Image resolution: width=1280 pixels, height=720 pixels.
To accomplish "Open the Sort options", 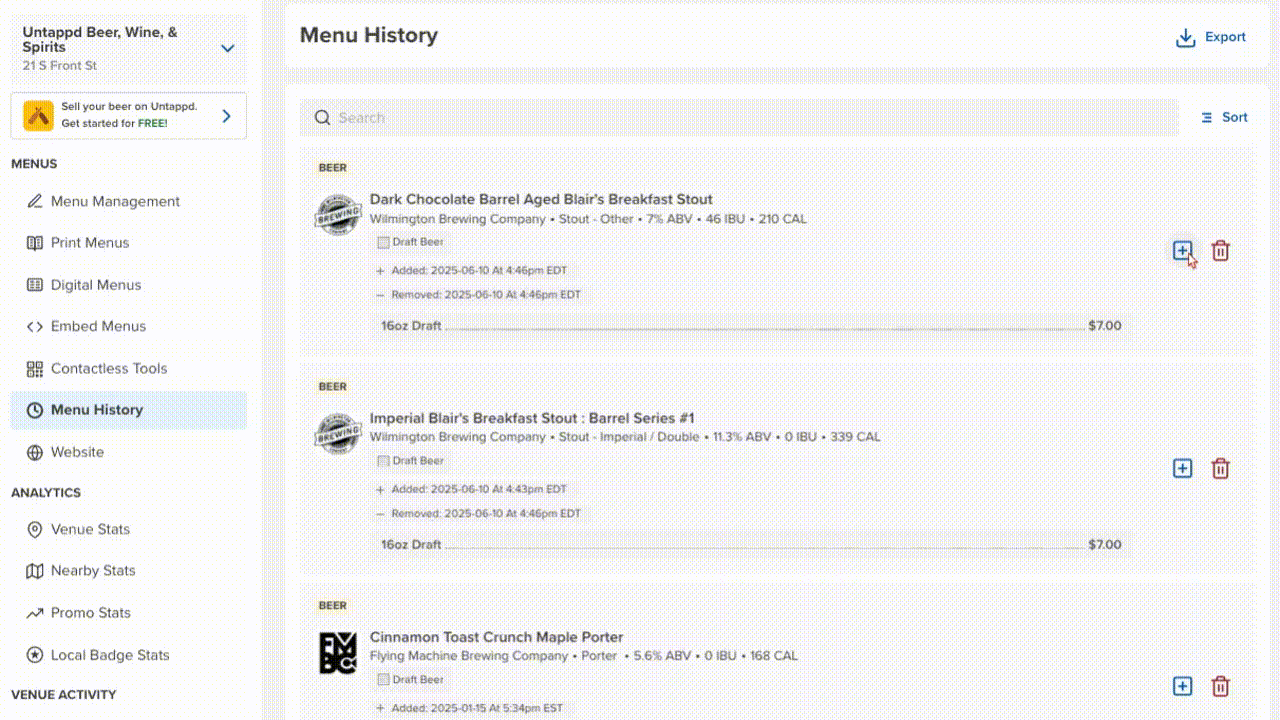I will [1224, 117].
